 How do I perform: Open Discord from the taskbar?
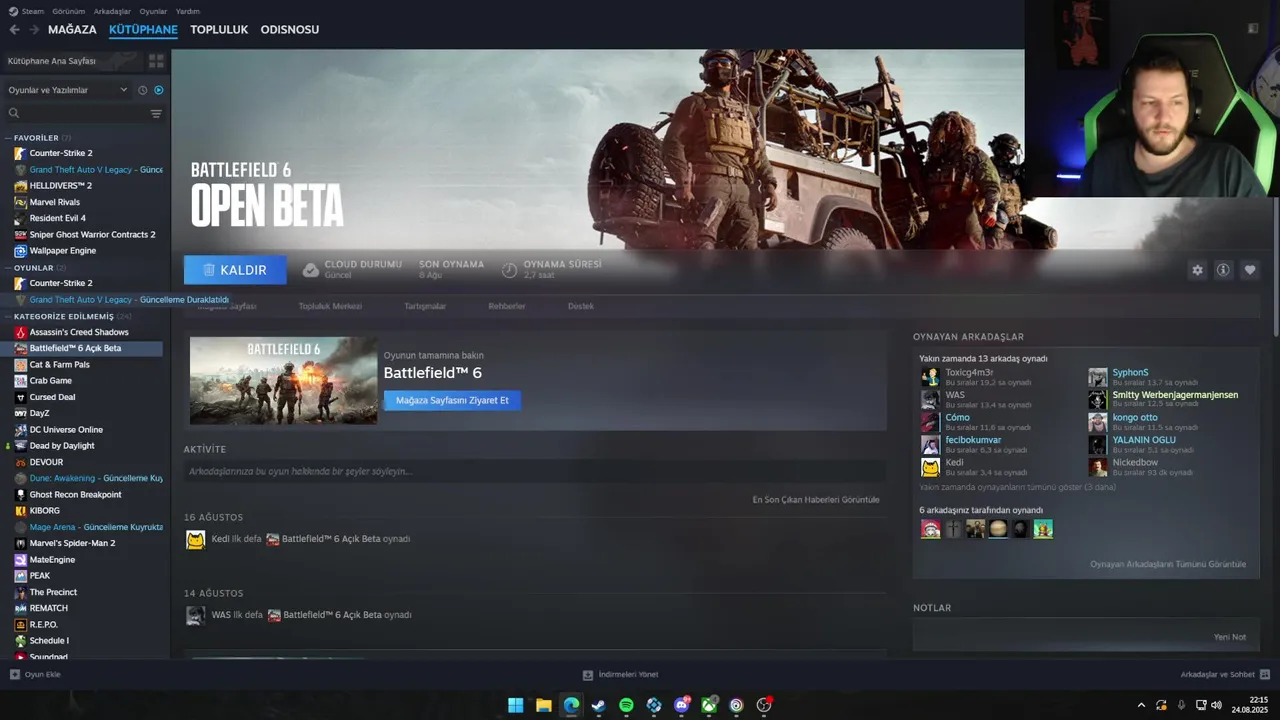(x=682, y=705)
